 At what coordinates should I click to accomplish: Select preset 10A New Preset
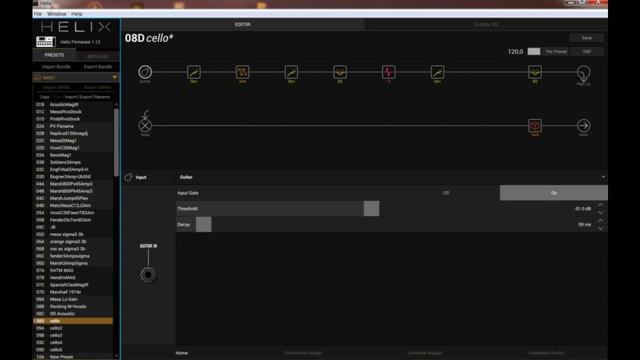[x=73, y=357]
